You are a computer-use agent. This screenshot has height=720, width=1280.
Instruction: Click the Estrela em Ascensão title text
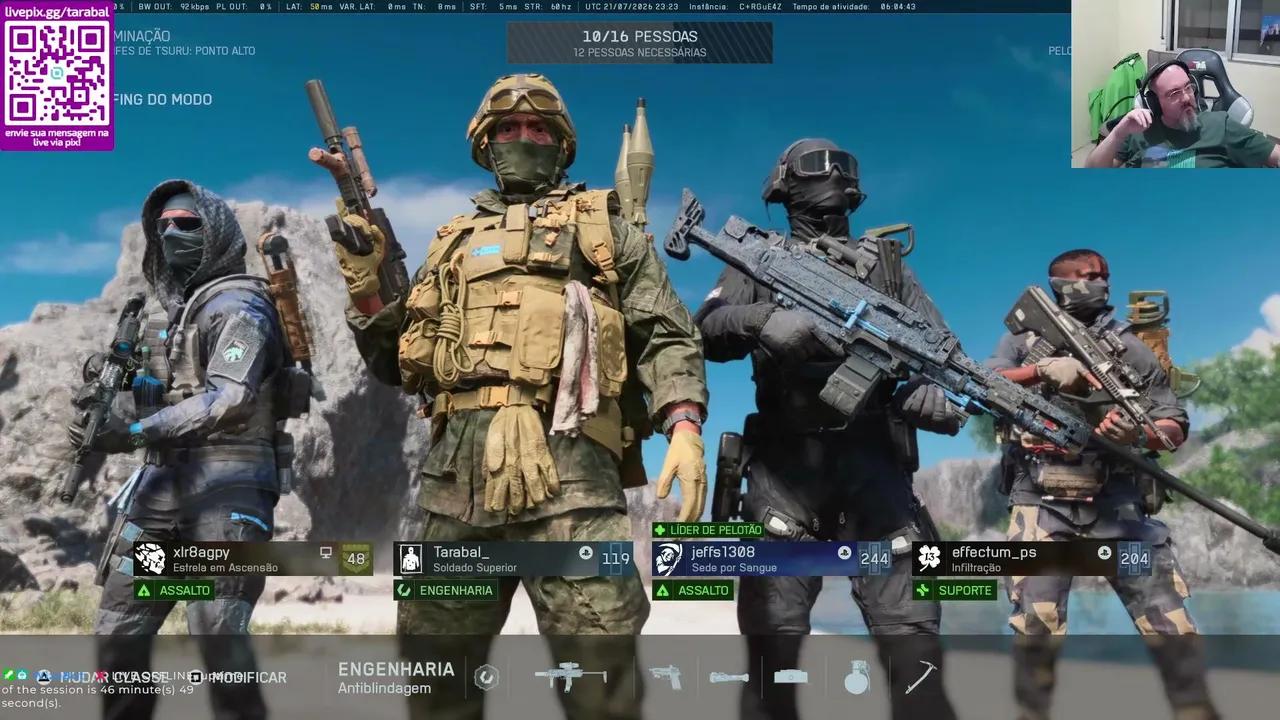click(x=225, y=568)
